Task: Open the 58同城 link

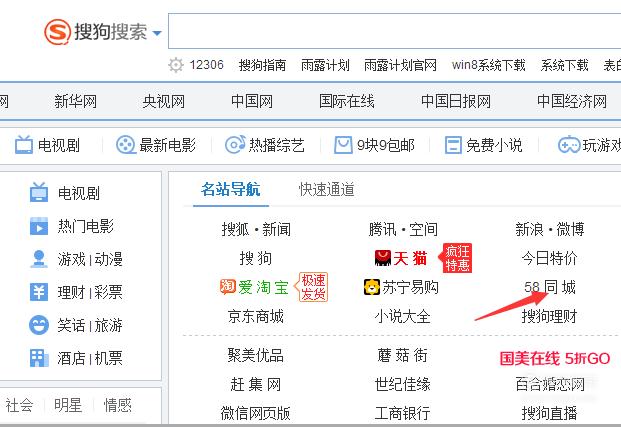Action: pos(549,287)
